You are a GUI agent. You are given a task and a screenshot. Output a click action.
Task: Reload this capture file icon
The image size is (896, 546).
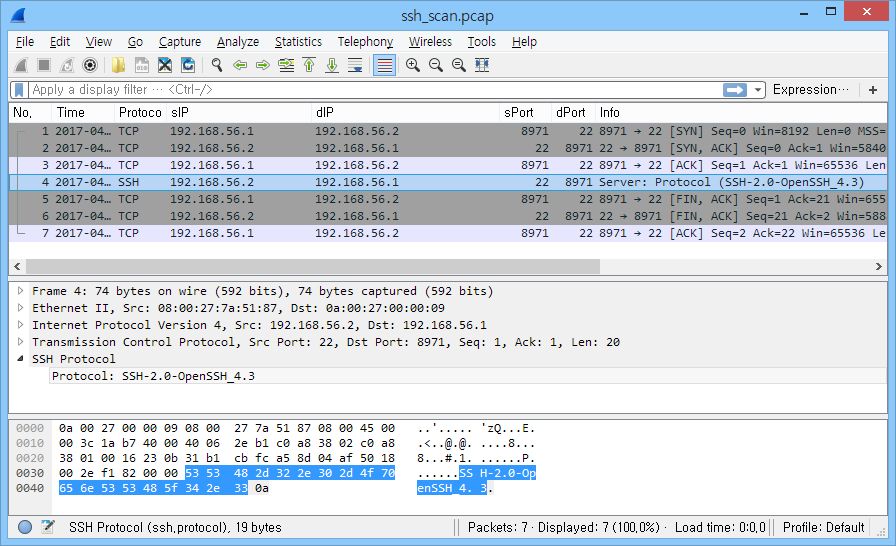188,65
